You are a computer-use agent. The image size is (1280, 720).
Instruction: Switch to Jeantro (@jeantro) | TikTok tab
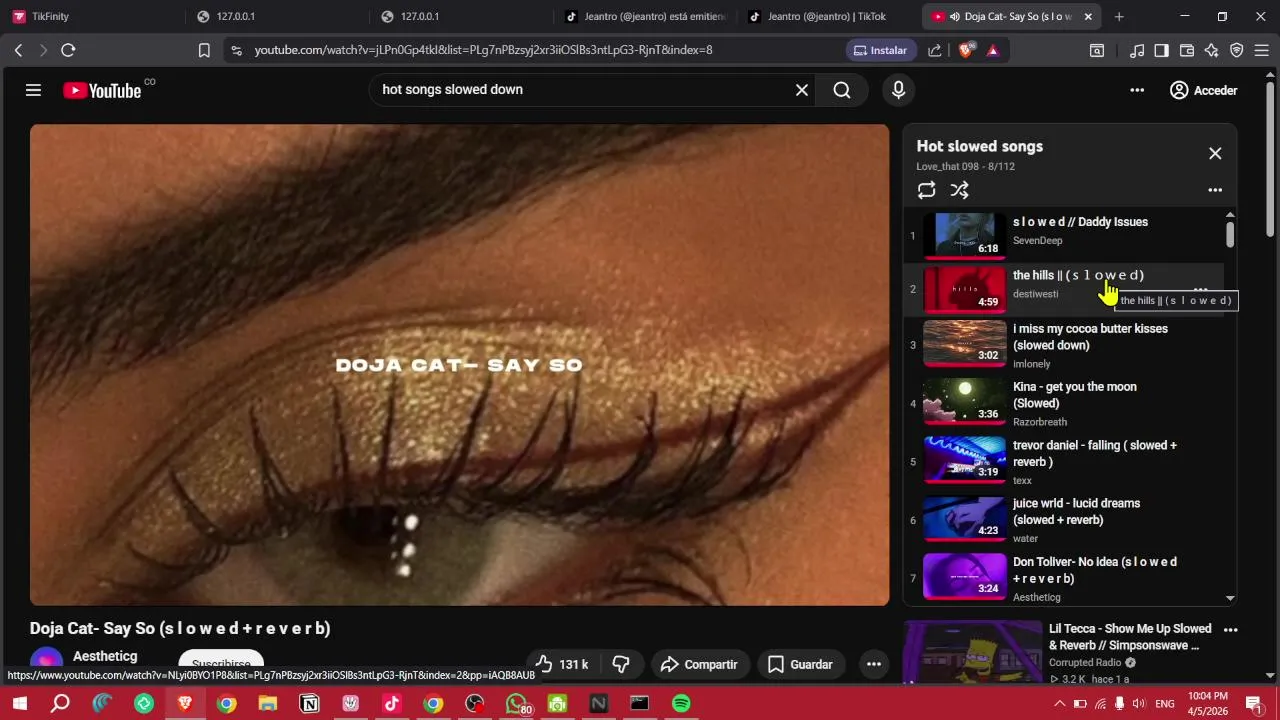coord(828,17)
